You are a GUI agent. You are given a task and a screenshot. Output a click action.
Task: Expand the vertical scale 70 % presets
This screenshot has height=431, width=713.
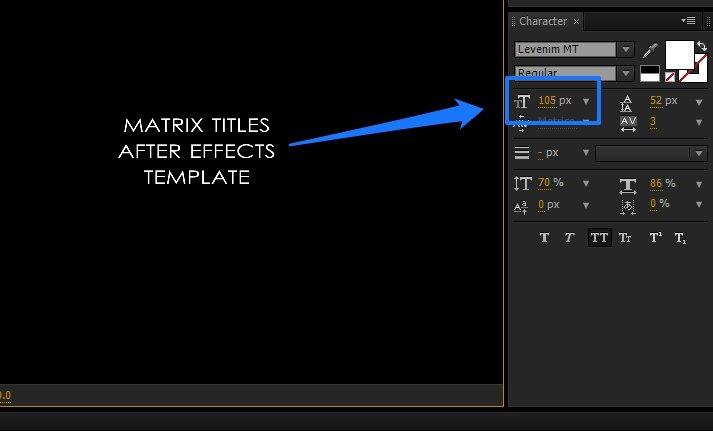[x=586, y=184]
